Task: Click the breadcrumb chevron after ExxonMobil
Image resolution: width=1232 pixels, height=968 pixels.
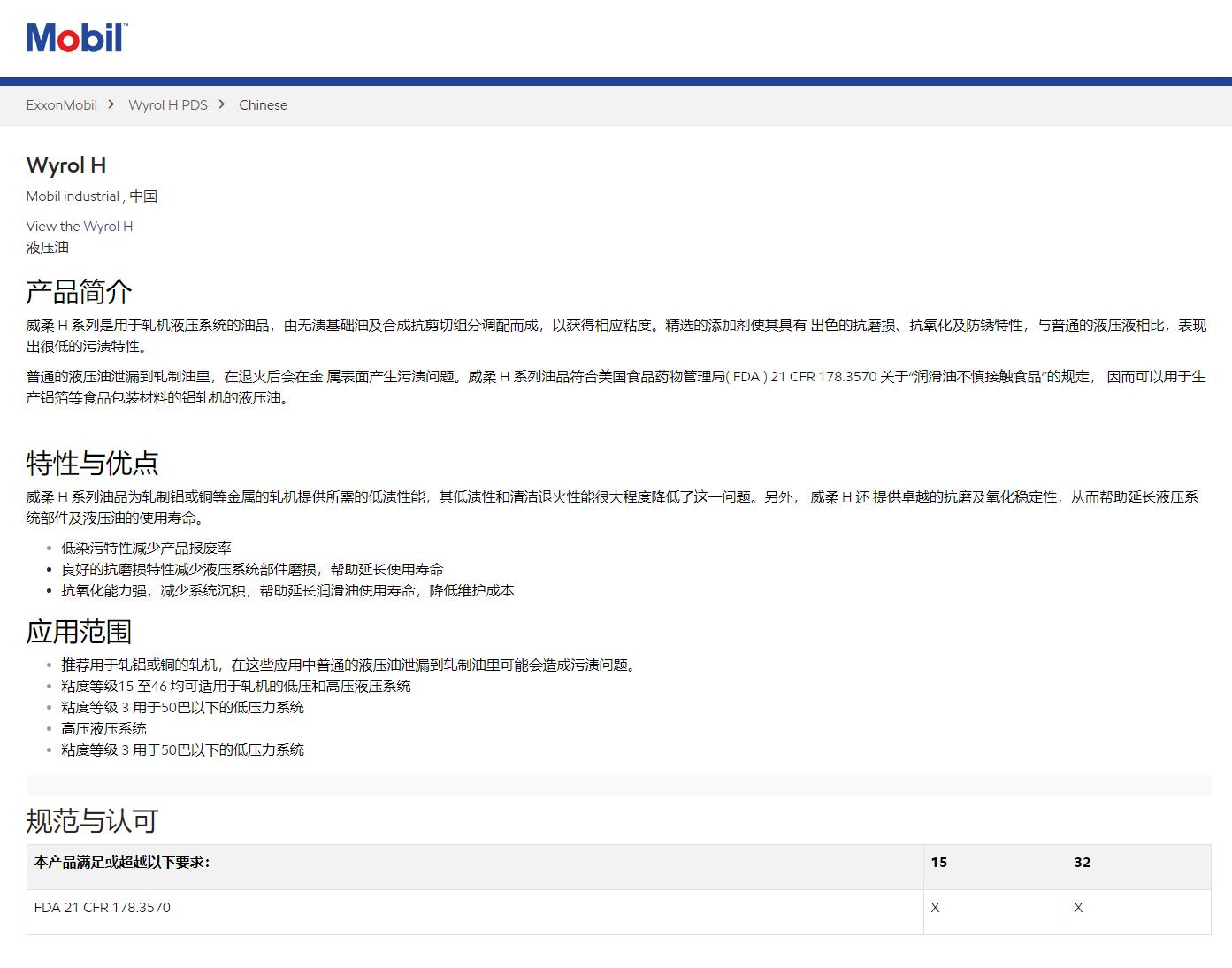Action: point(111,104)
